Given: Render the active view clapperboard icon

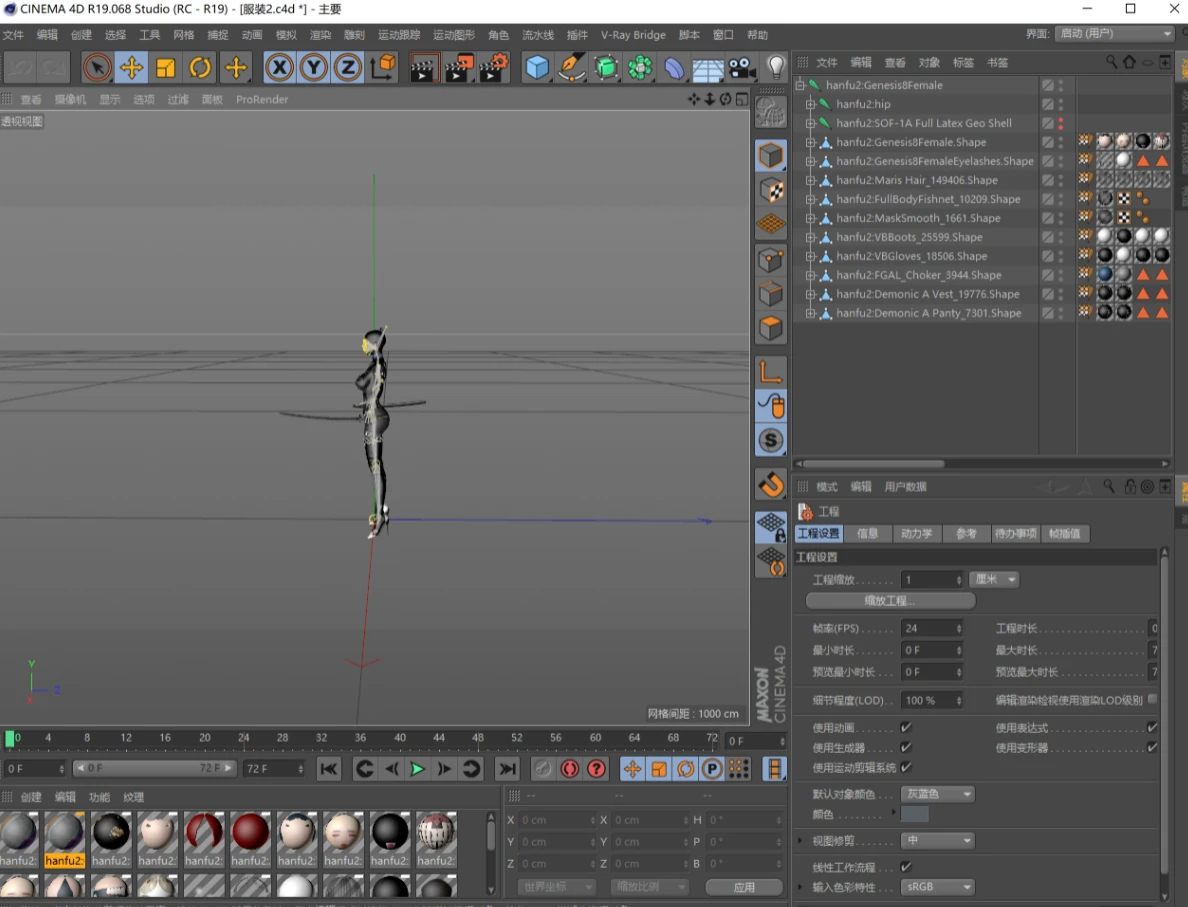Looking at the screenshot, I should coord(424,67).
